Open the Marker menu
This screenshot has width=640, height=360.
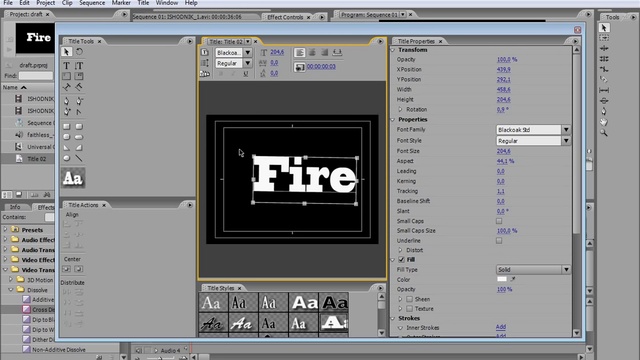121,3
